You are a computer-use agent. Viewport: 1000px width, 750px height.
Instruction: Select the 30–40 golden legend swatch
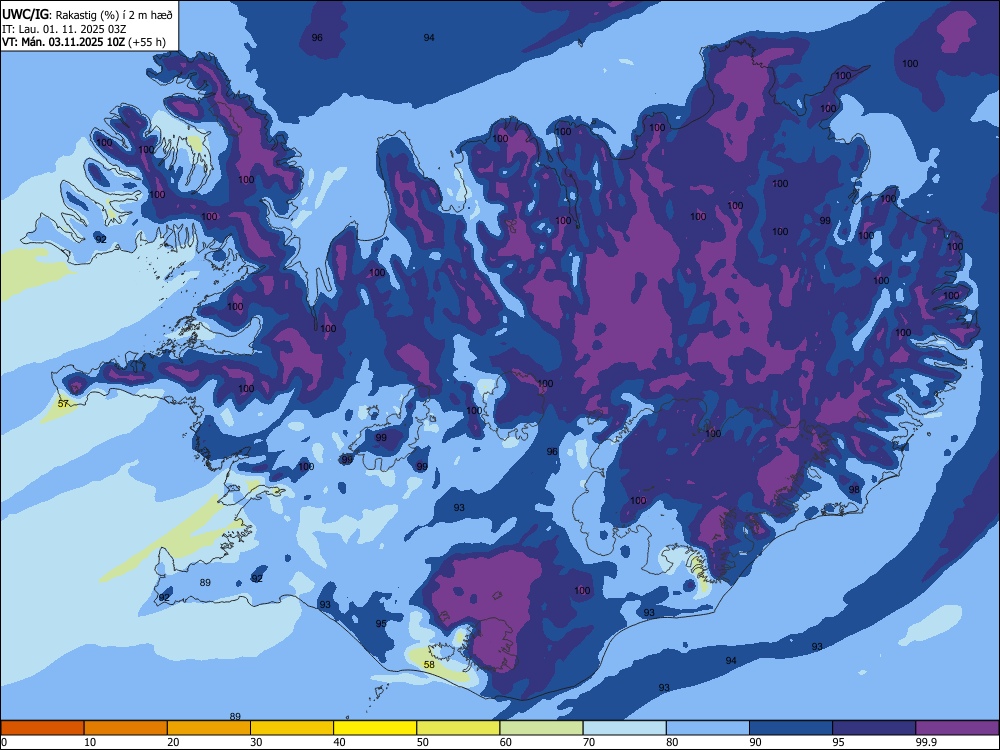tap(292, 728)
